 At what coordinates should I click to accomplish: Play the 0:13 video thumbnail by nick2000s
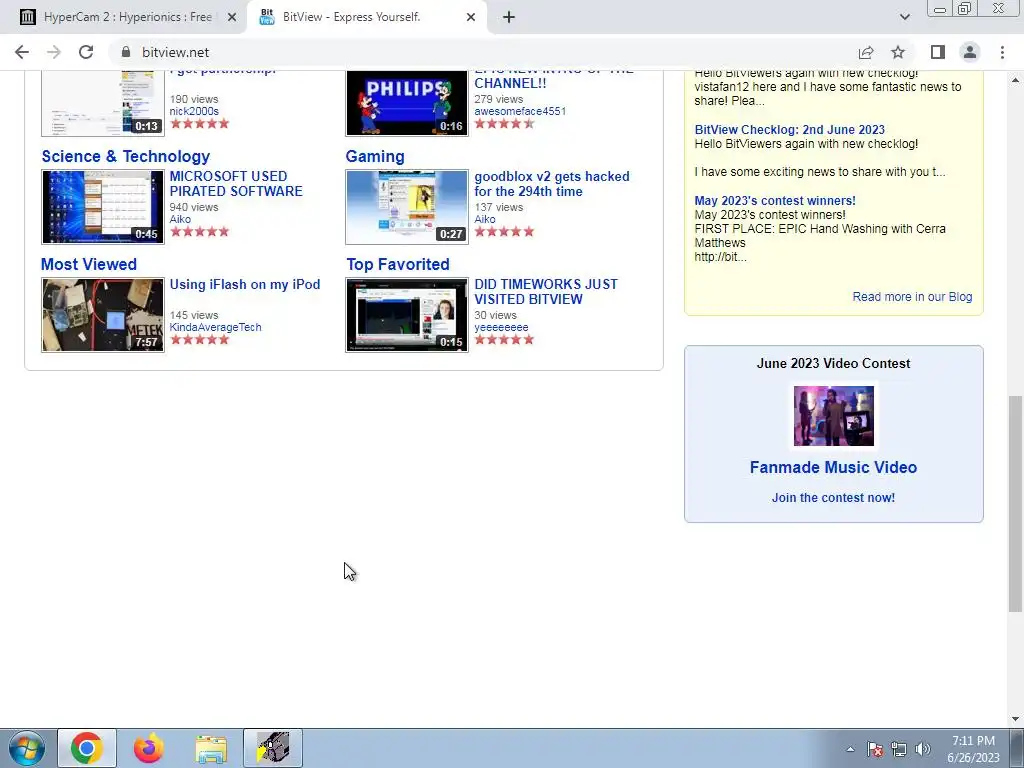coord(103,103)
